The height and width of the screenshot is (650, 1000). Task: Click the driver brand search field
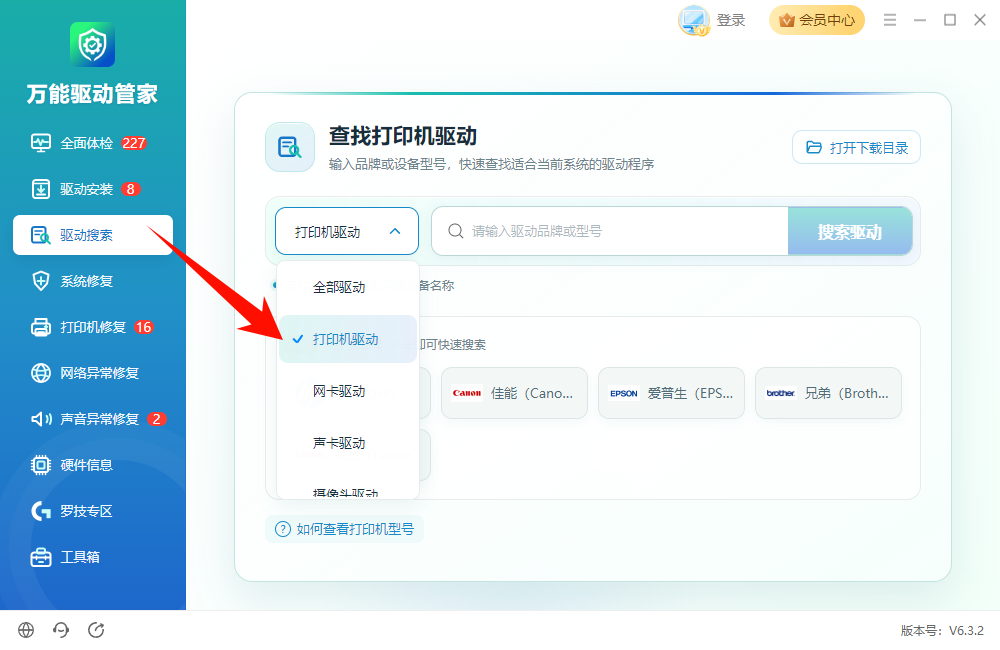pyautogui.click(x=610, y=231)
